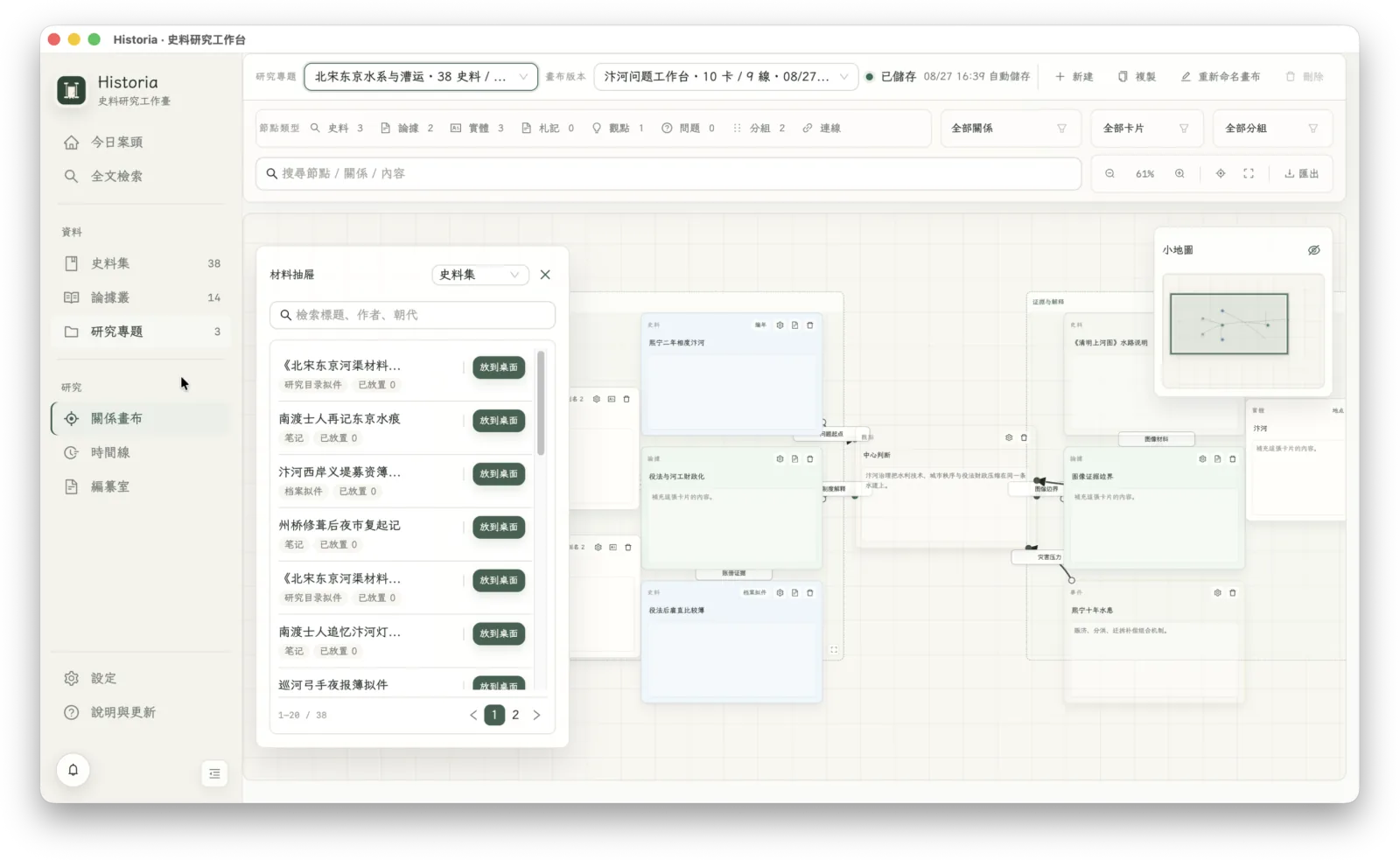Screen dimensions: 1400x860
Task: Open 時間線 in sidebar
Action: point(140,452)
